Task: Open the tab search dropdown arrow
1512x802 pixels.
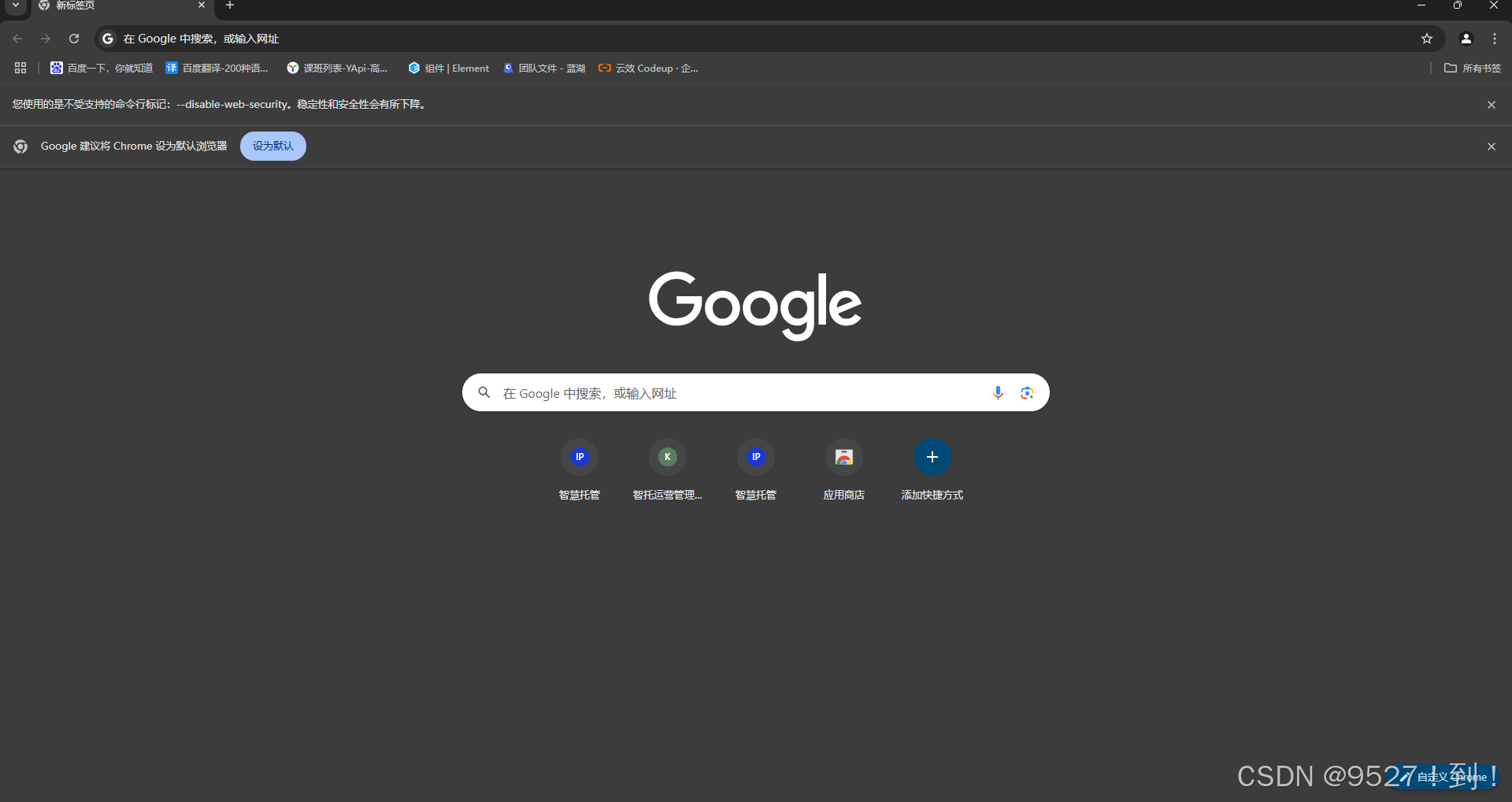Action: (15, 6)
